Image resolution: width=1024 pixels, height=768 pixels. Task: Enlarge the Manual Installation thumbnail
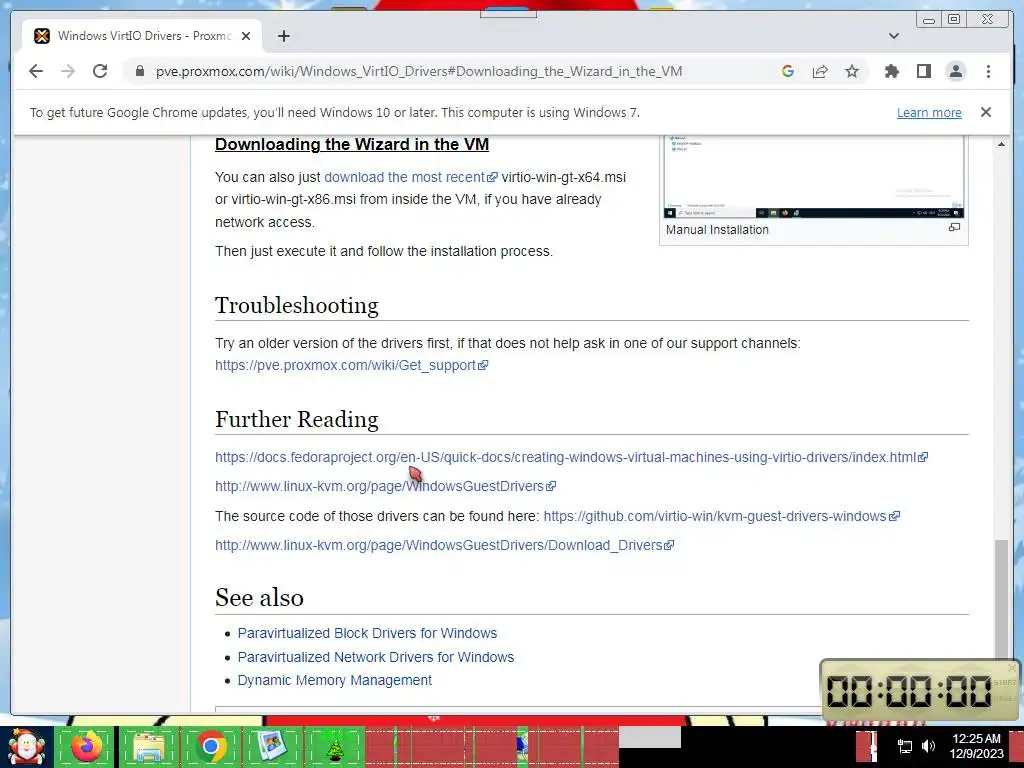[814, 176]
